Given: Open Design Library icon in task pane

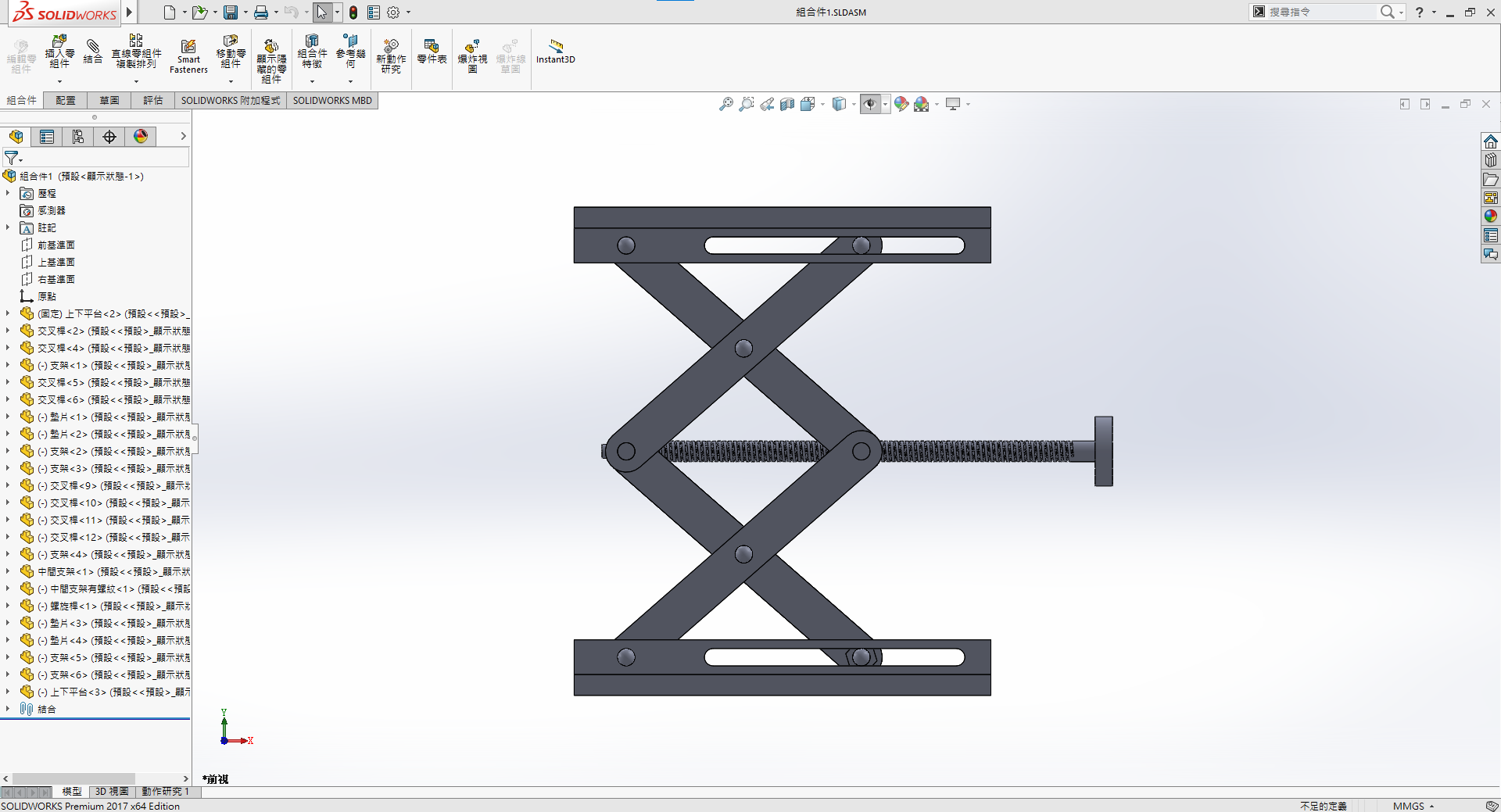Looking at the screenshot, I should [x=1491, y=160].
